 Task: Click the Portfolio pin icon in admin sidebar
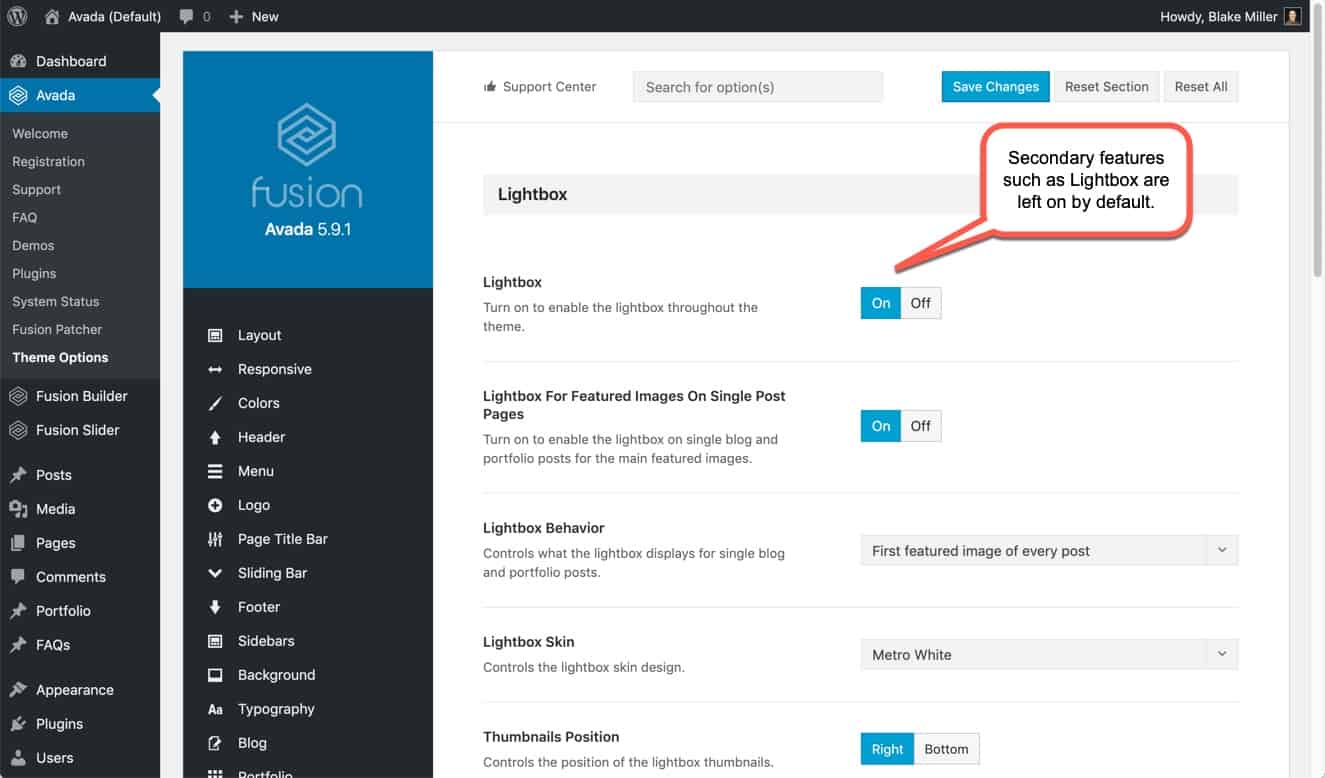tap(18, 611)
